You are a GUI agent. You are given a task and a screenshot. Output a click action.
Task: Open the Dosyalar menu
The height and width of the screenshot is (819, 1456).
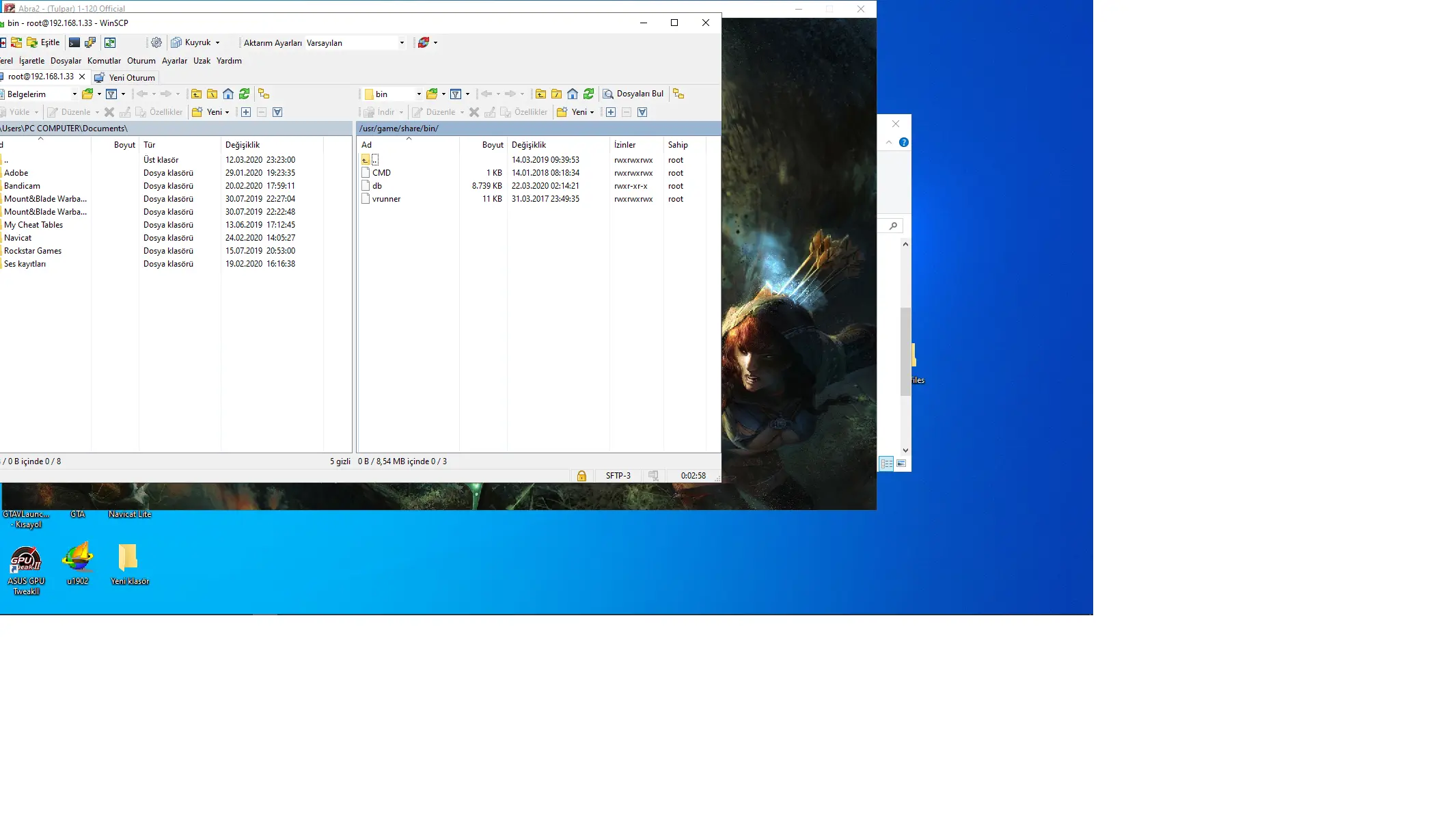pos(66,61)
